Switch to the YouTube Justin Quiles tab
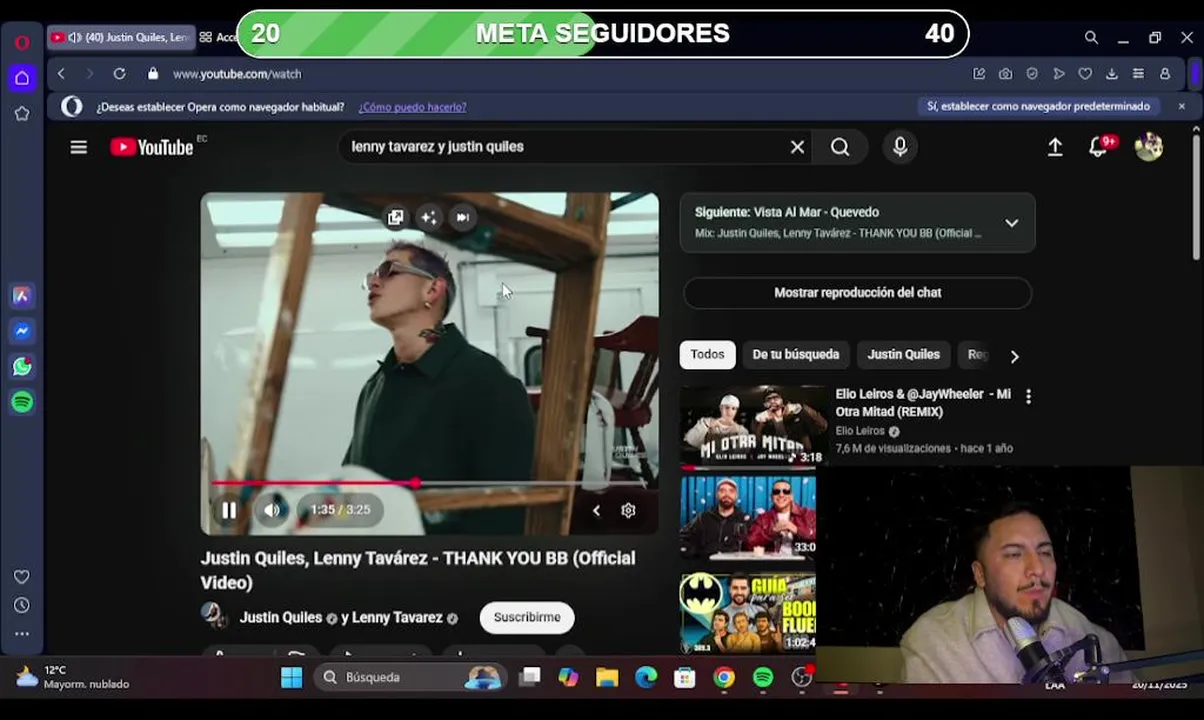 point(120,38)
